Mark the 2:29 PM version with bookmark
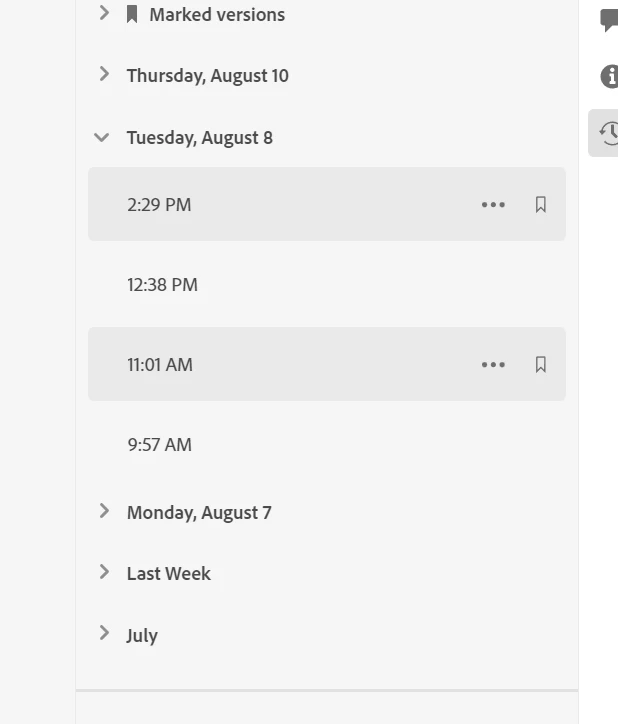This screenshot has width=618, height=724. [x=541, y=205]
